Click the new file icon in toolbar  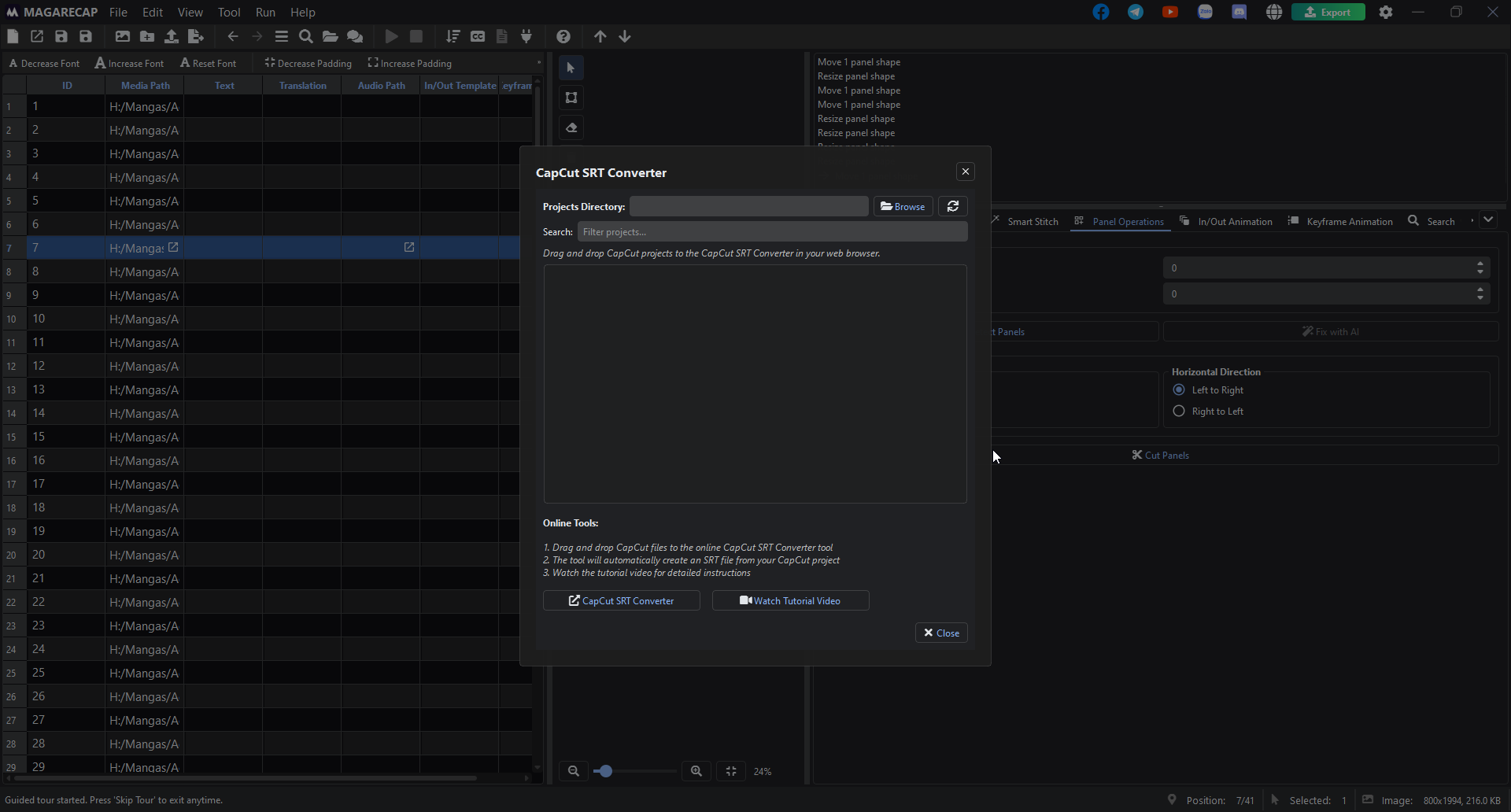coord(13,36)
